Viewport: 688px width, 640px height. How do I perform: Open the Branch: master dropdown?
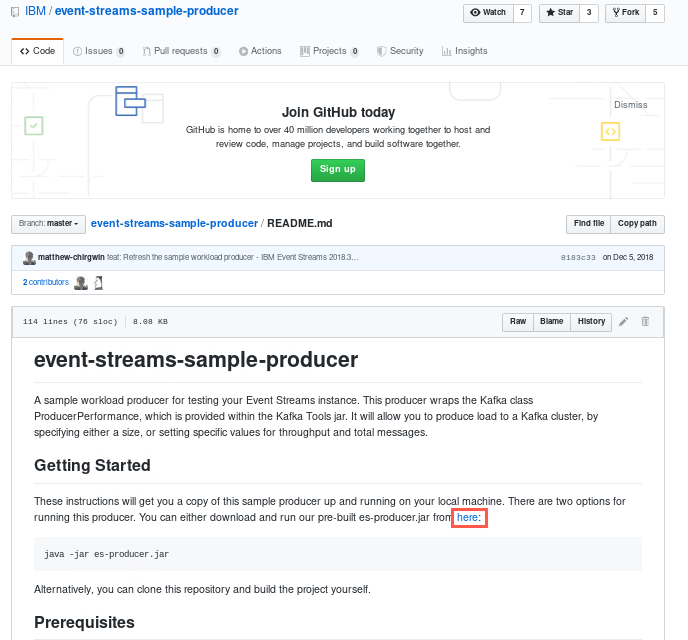(48, 224)
